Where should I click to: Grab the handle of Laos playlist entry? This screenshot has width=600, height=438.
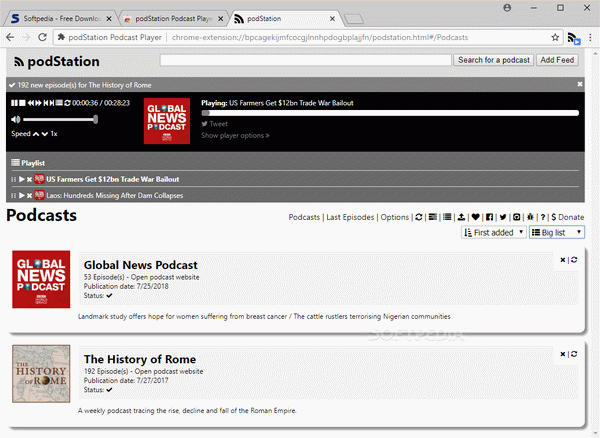[x=13, y=195]
